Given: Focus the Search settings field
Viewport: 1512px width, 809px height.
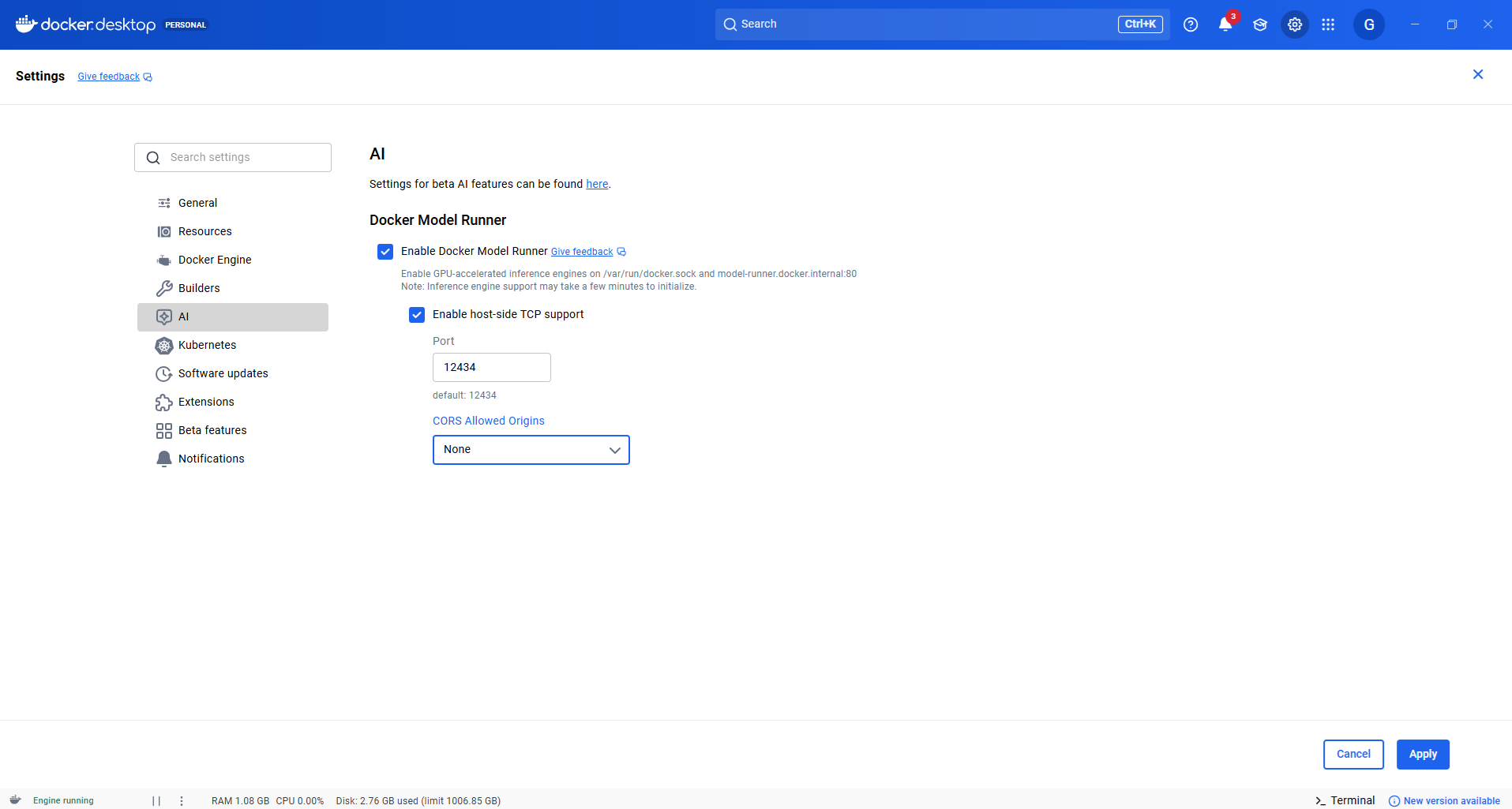Looking at the screenshot, I should coord(233,157).
